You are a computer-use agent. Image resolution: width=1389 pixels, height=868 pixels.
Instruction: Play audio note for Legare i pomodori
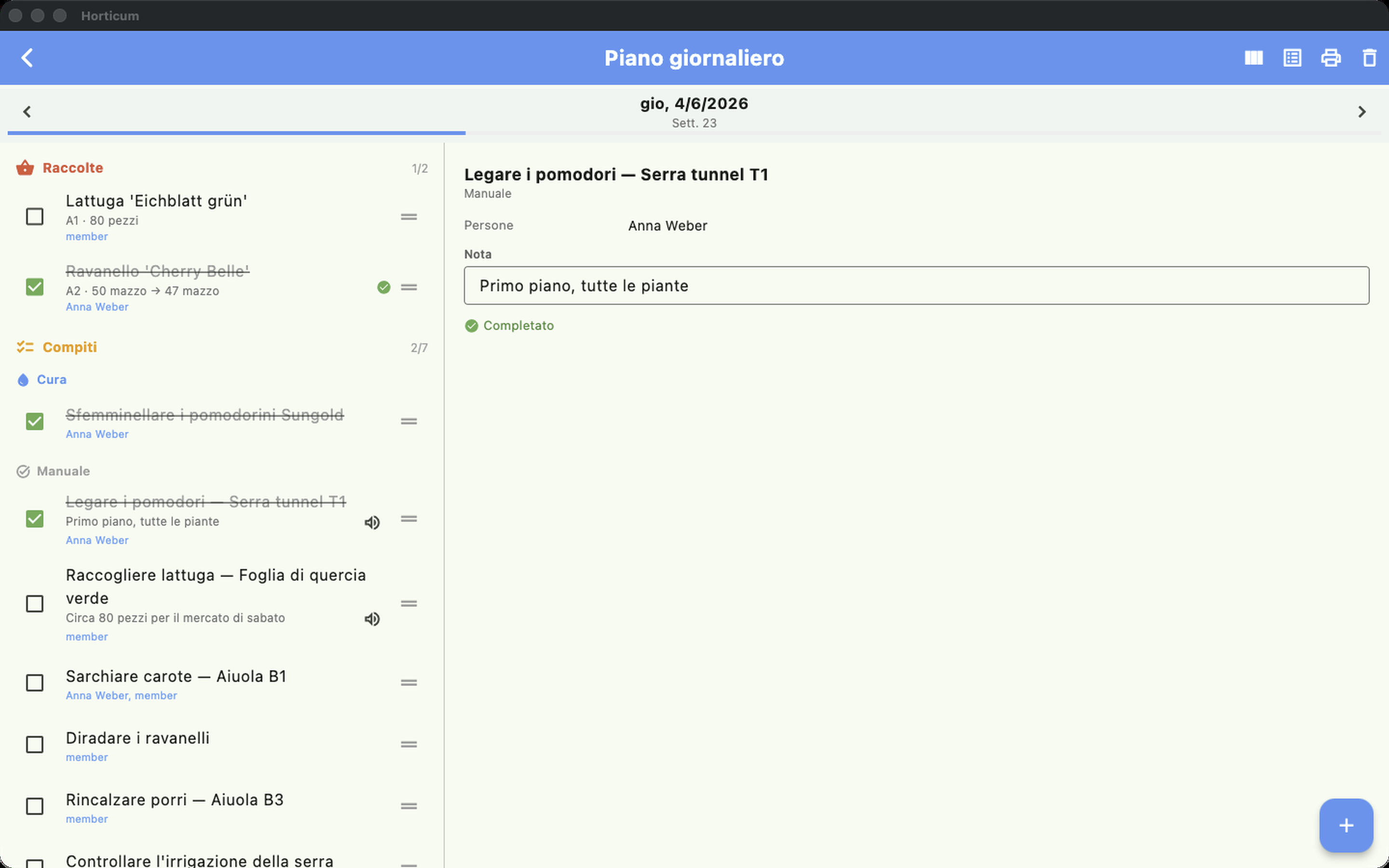click(372, 522)
